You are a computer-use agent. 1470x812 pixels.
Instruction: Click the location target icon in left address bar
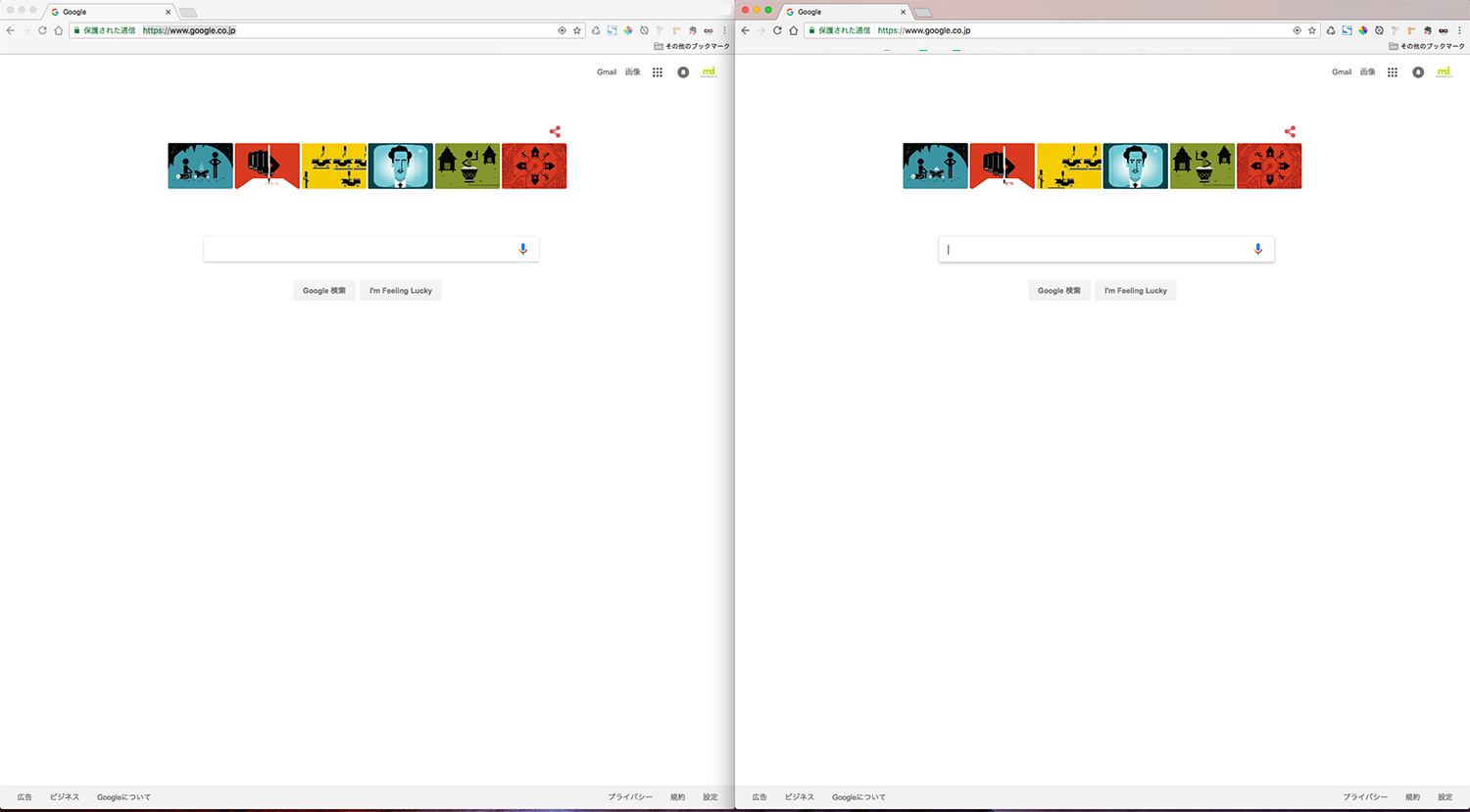pos(562,30)
